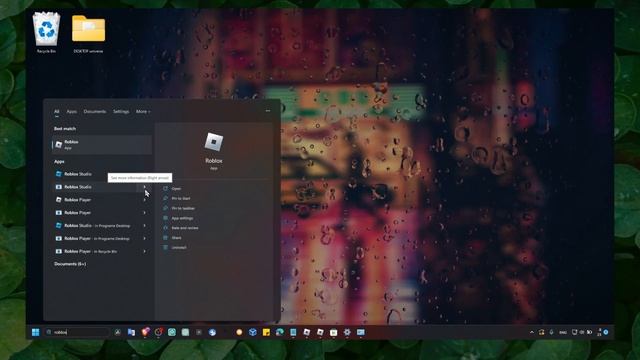
Task: Click the Apps section header
Action: [x=59, y=162]
